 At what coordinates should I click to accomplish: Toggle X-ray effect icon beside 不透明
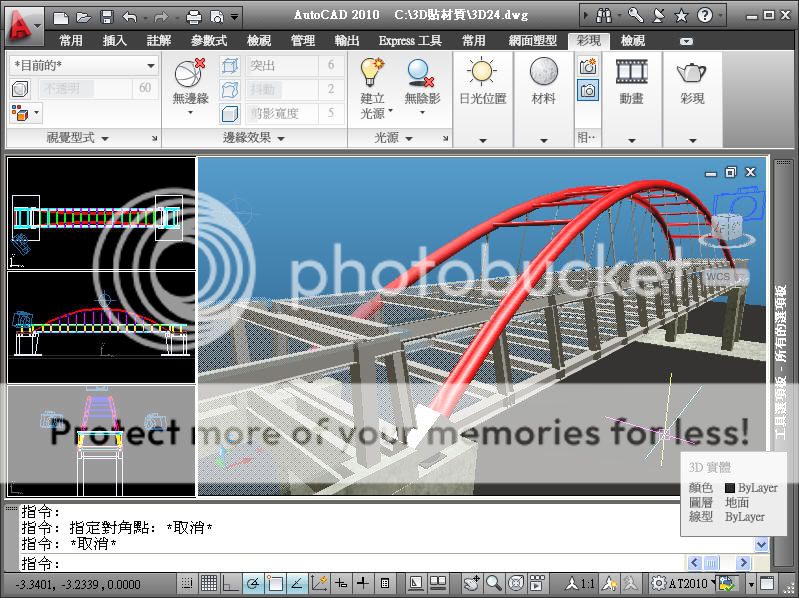pyautogui.click(x=20, y=89)
